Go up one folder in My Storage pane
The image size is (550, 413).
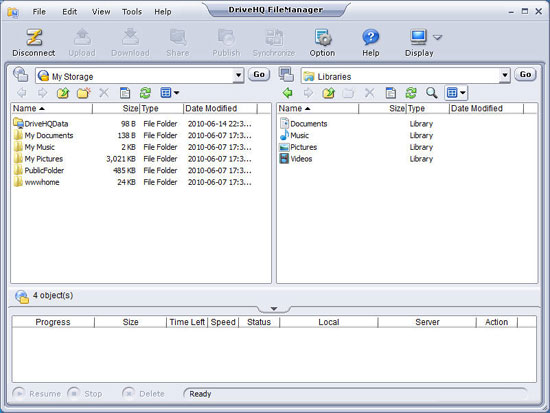click(x=63, y=93)
